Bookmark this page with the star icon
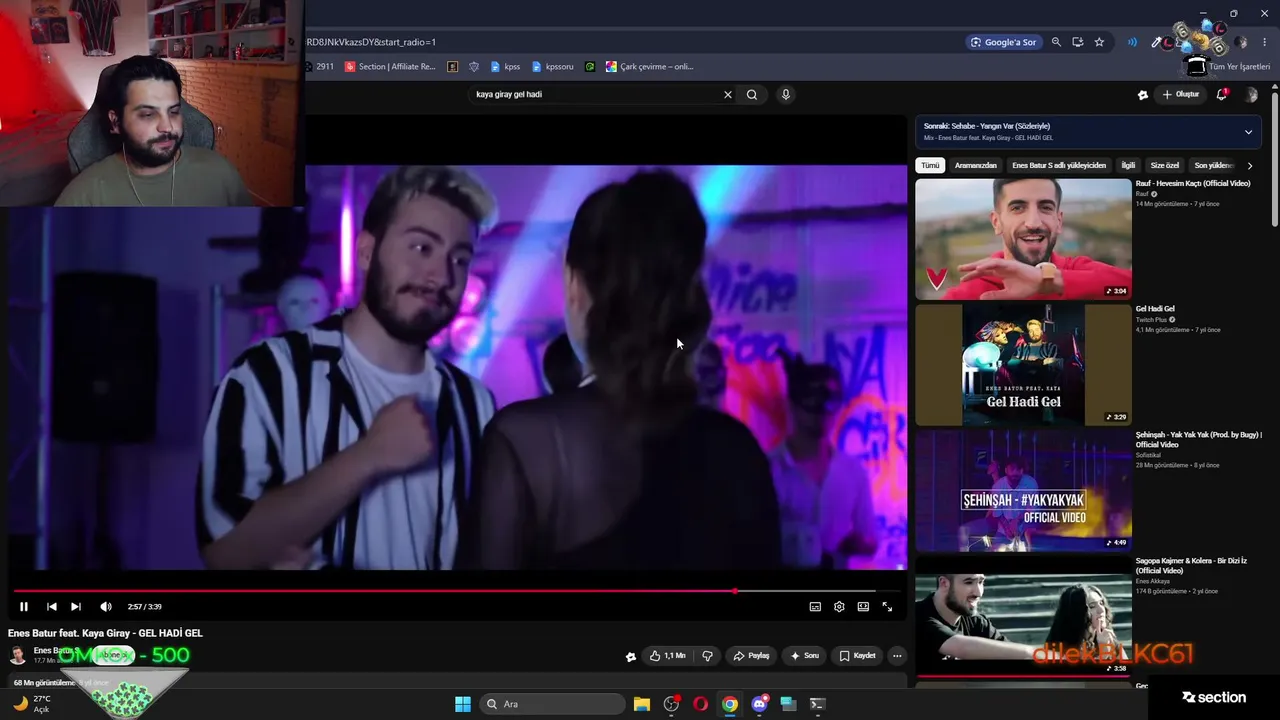The height and width of the screenshot is (720, 1280). [1100, 42]
